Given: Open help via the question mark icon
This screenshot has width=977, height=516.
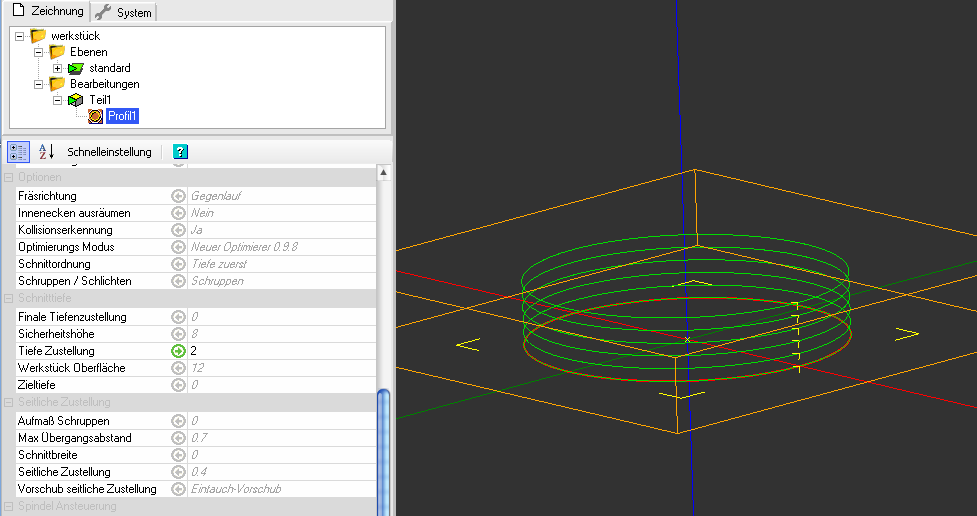Looking at the screenshot, I should [x=180, y=152].
